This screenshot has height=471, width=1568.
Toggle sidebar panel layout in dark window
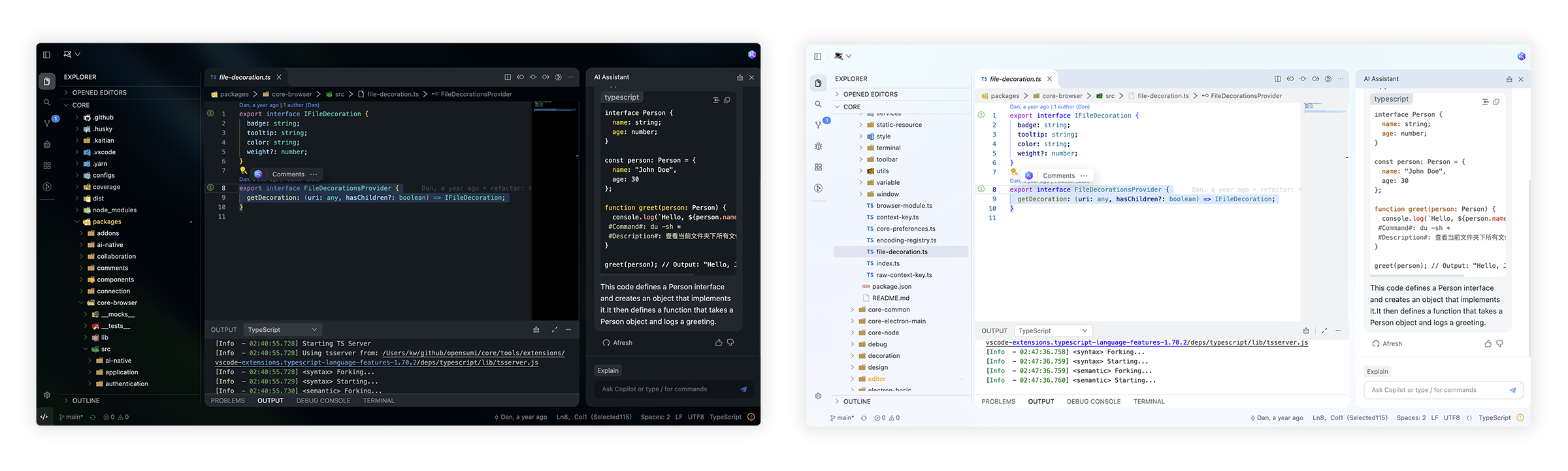pyautogui.click(x=46, y=55)
